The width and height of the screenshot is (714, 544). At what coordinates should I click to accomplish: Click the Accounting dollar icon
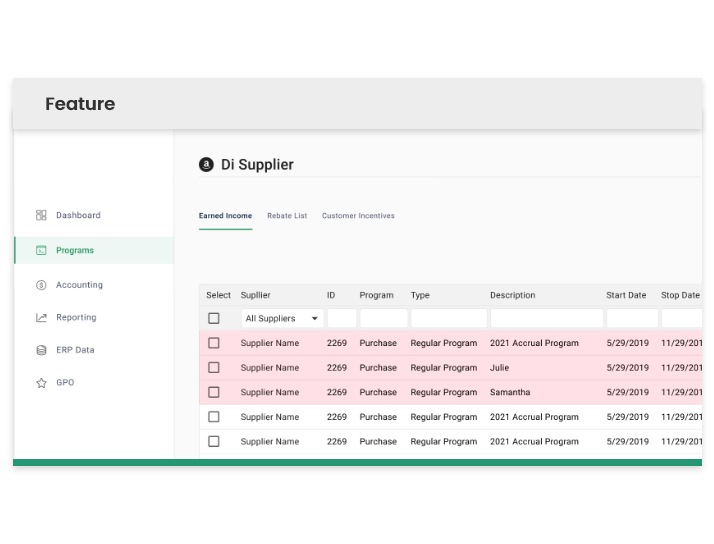tap(41, 285)
